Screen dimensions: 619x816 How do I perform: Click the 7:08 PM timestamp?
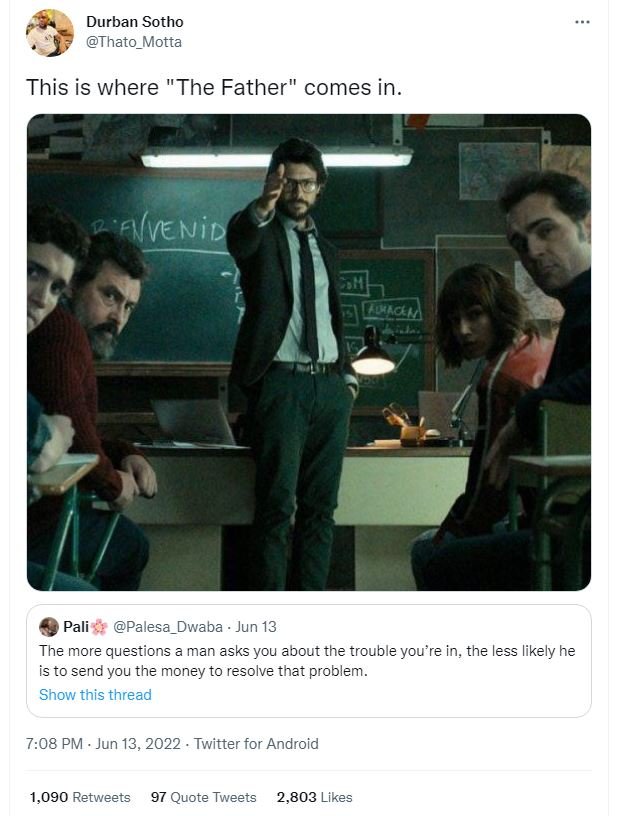[x=54, y=744]
